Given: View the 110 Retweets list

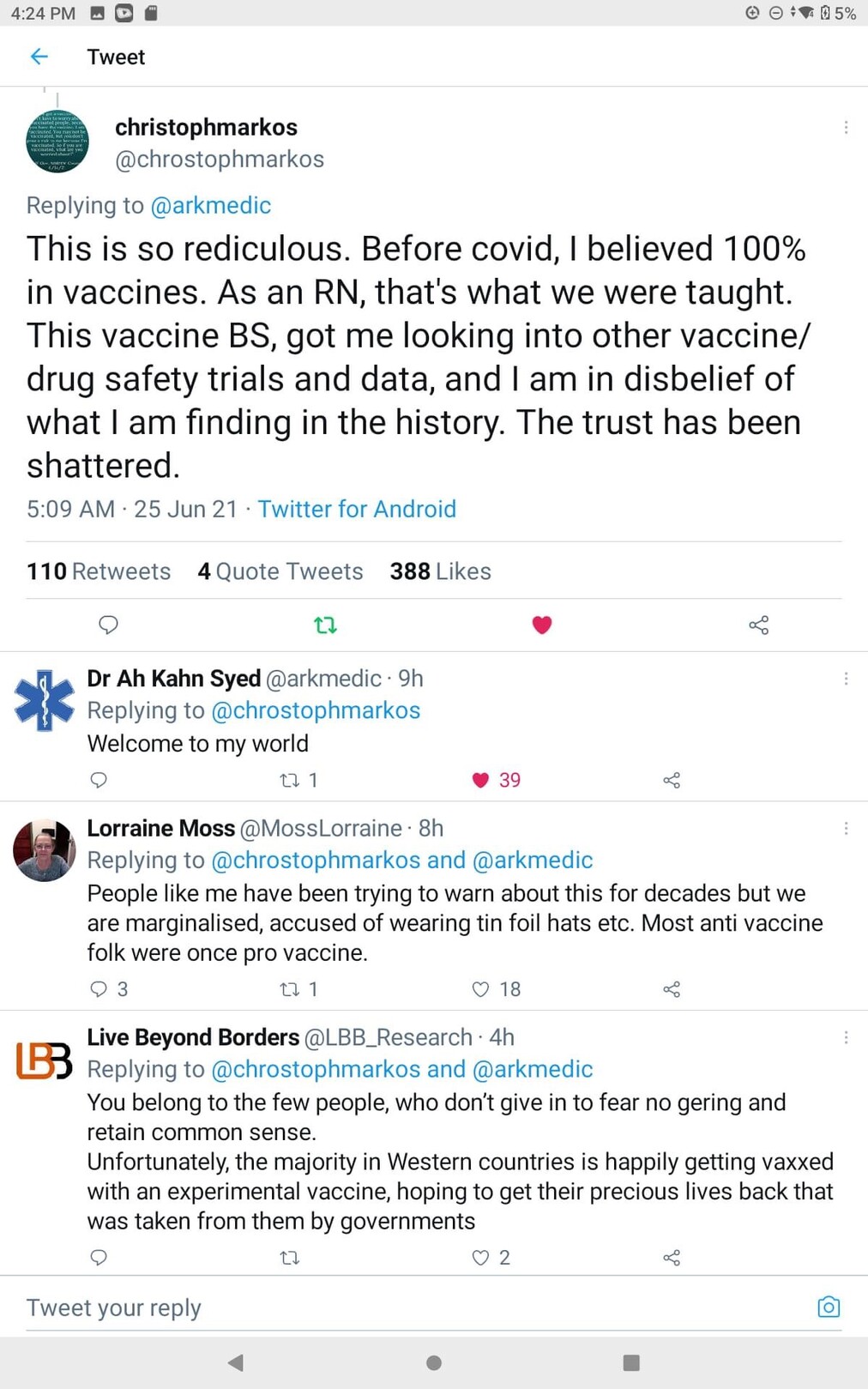Looking at the screenshot, I should (x=99, y=571).
